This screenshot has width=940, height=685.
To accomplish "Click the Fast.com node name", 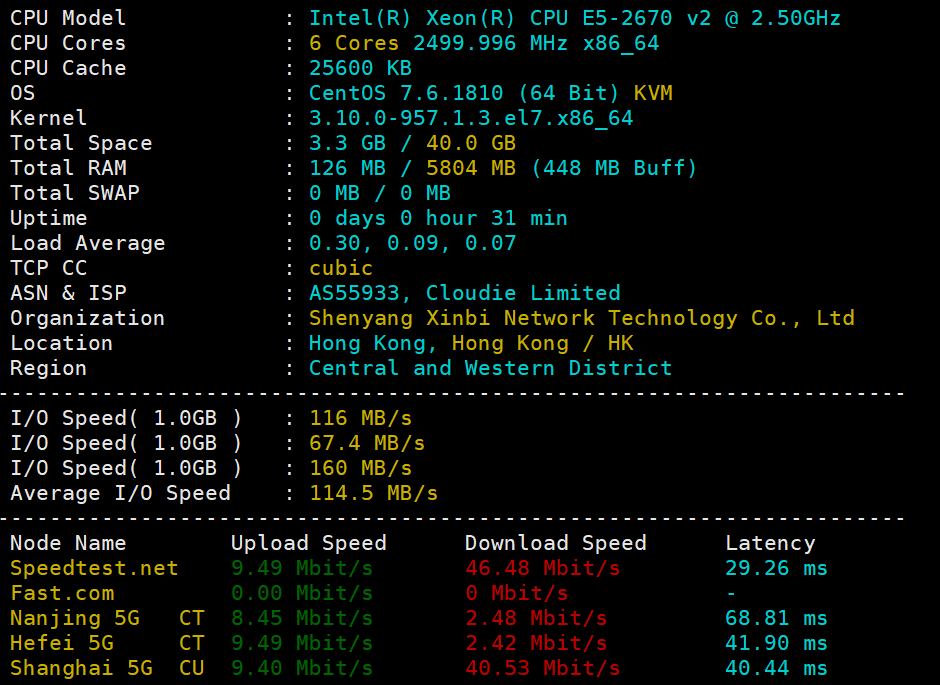I will [62, 593].
